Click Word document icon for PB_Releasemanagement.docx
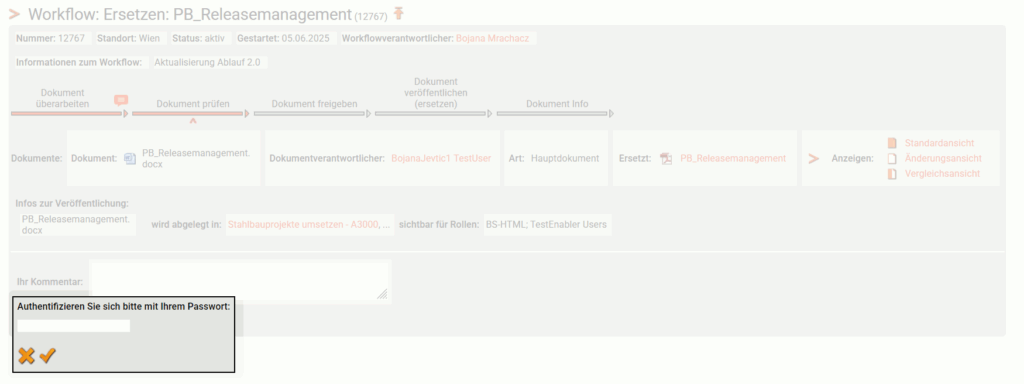1024x384 pixels. 130,159
